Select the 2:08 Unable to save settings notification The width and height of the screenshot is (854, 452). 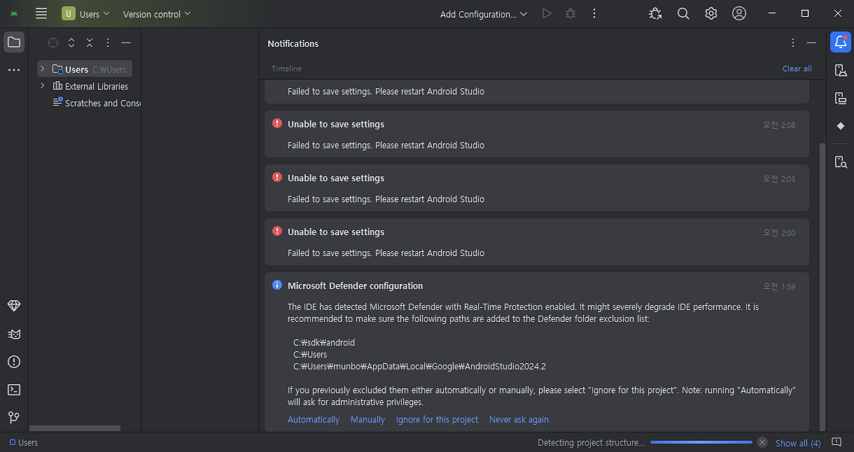click(536, 135)
